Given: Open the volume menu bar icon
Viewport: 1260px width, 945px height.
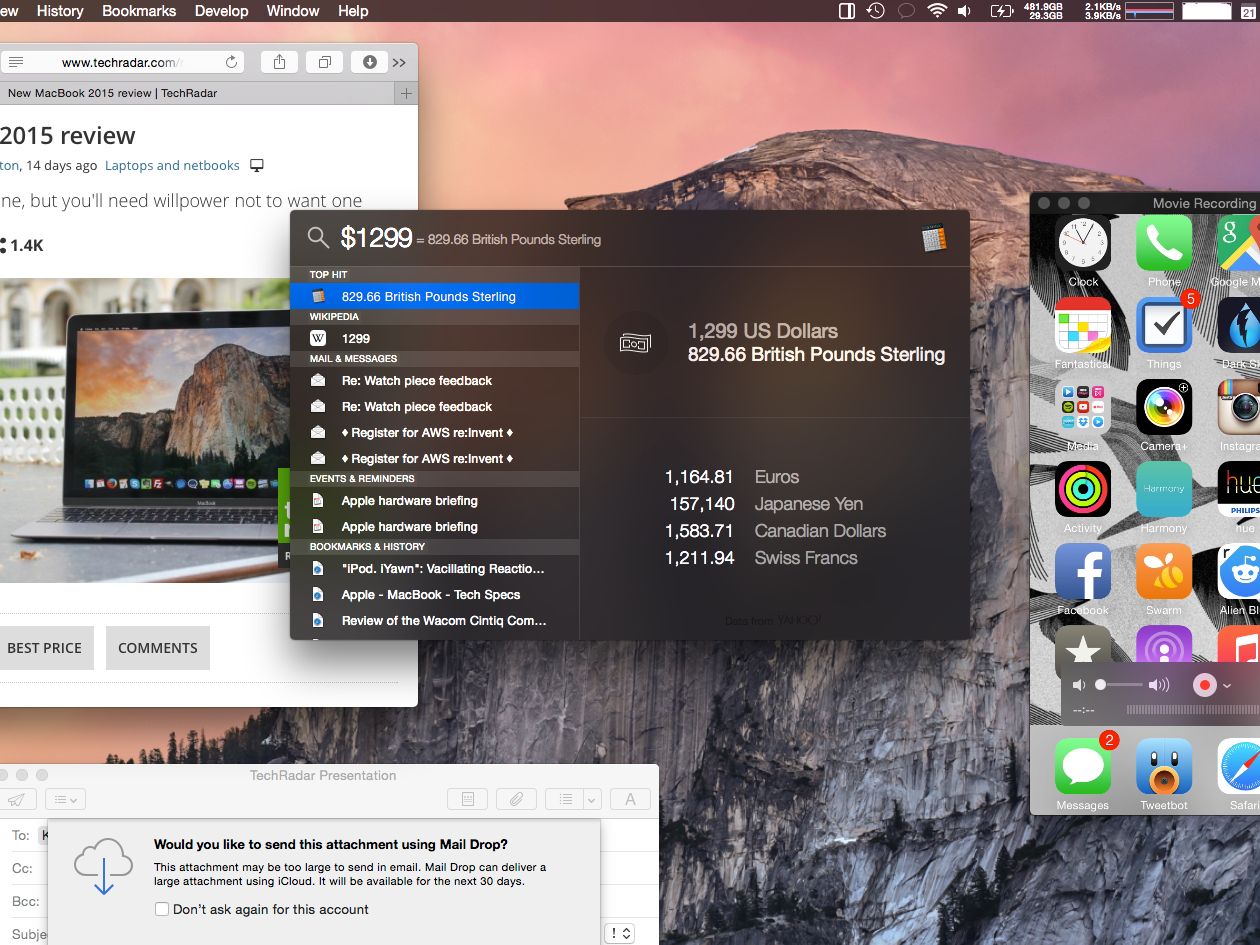Looking at the screenshot, I should [964, 11].
